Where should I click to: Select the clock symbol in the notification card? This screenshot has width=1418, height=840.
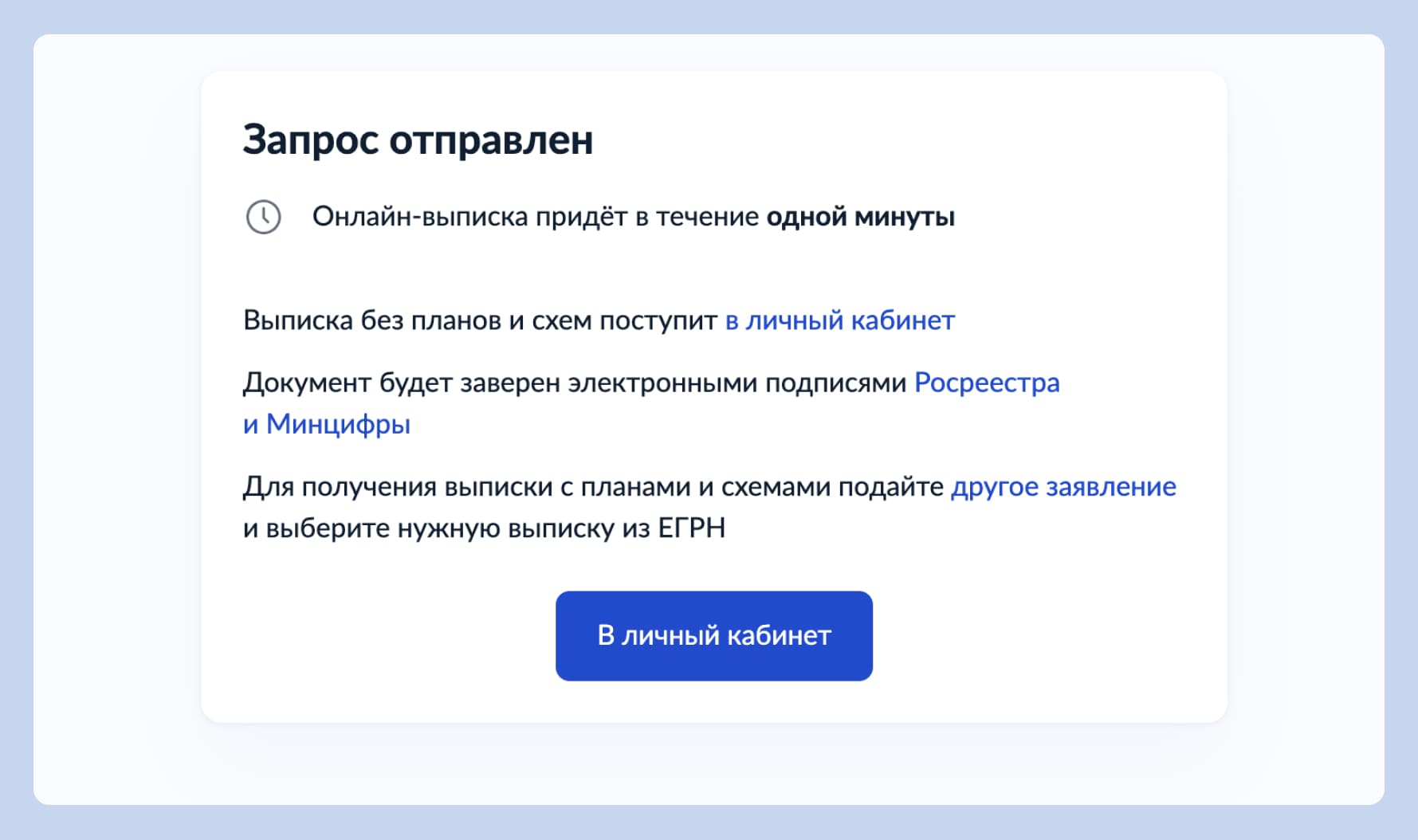pyautogui.click(x=263, y=216)
